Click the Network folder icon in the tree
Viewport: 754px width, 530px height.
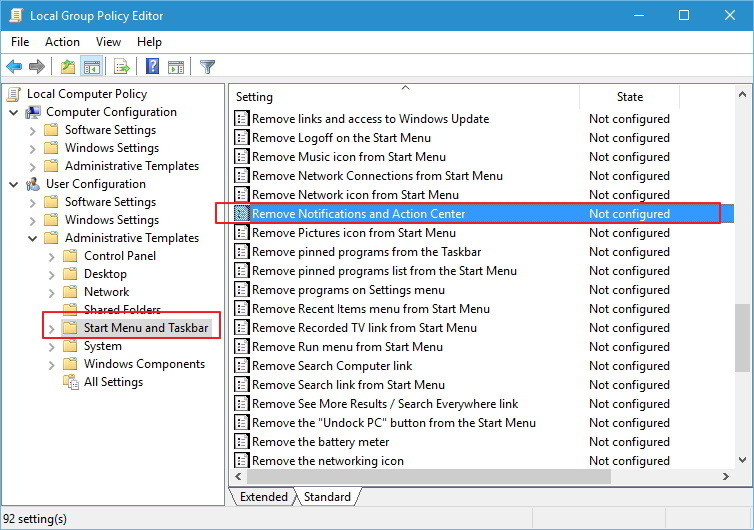coord(70,292)
